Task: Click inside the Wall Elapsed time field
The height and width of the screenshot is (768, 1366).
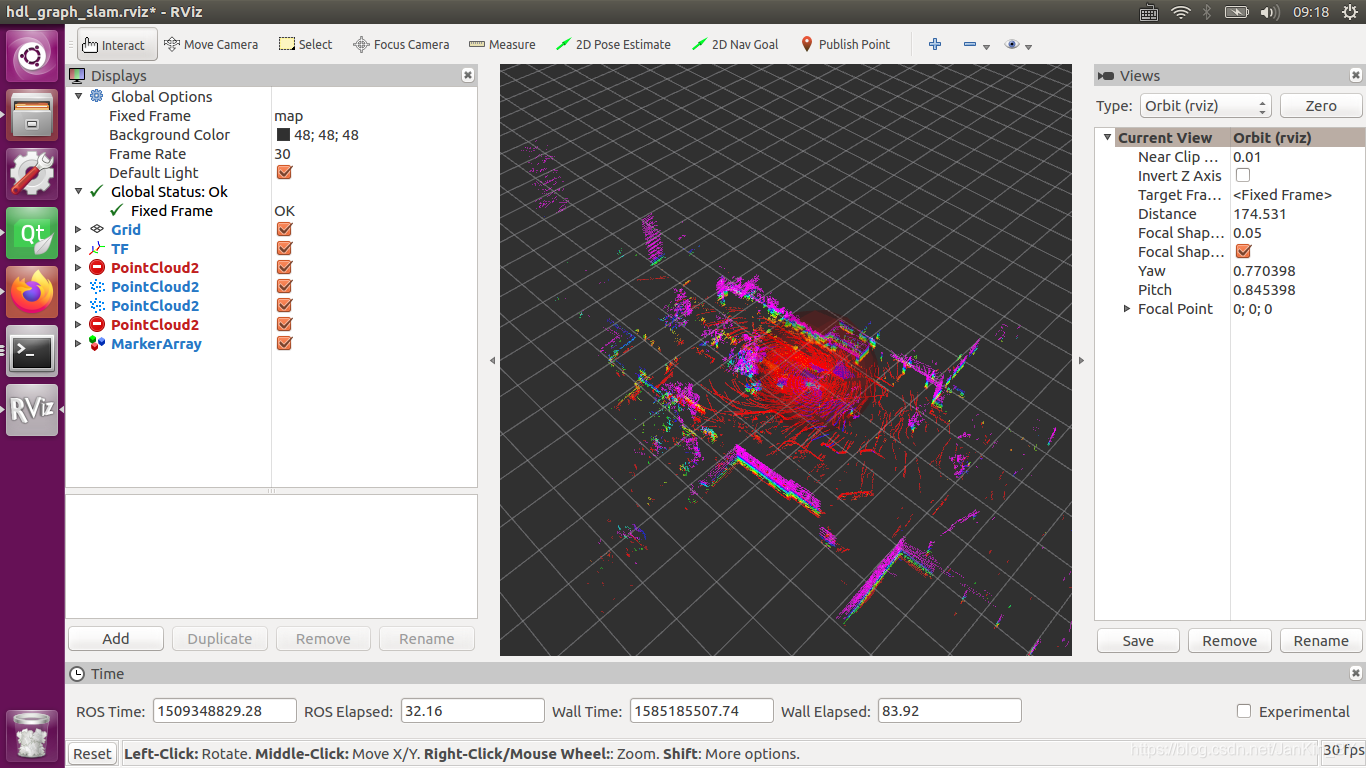Action: (x=948, y=711)
